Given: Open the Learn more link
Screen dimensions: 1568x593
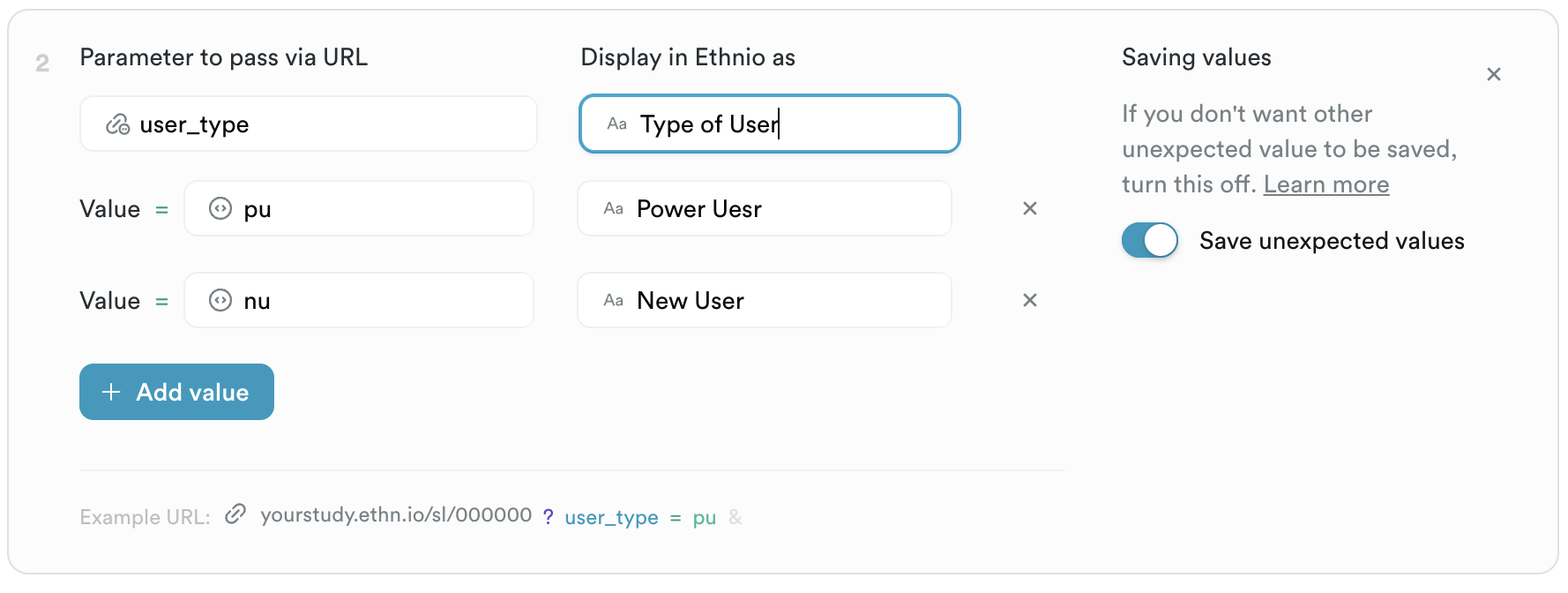Looking at the screenshot, I should pos(1325,184).
